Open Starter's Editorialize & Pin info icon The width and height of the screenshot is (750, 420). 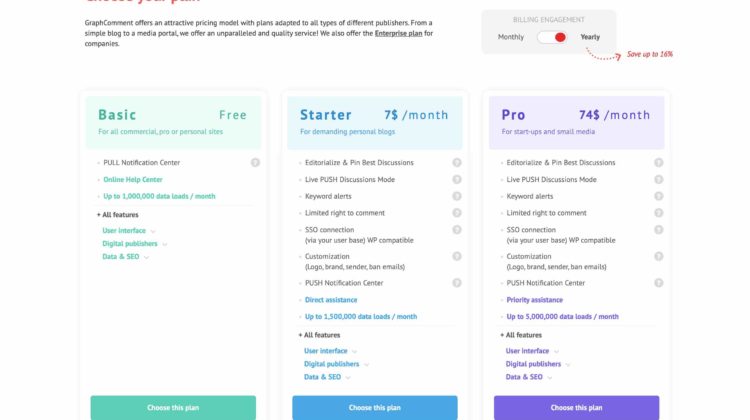coord(457,163)
